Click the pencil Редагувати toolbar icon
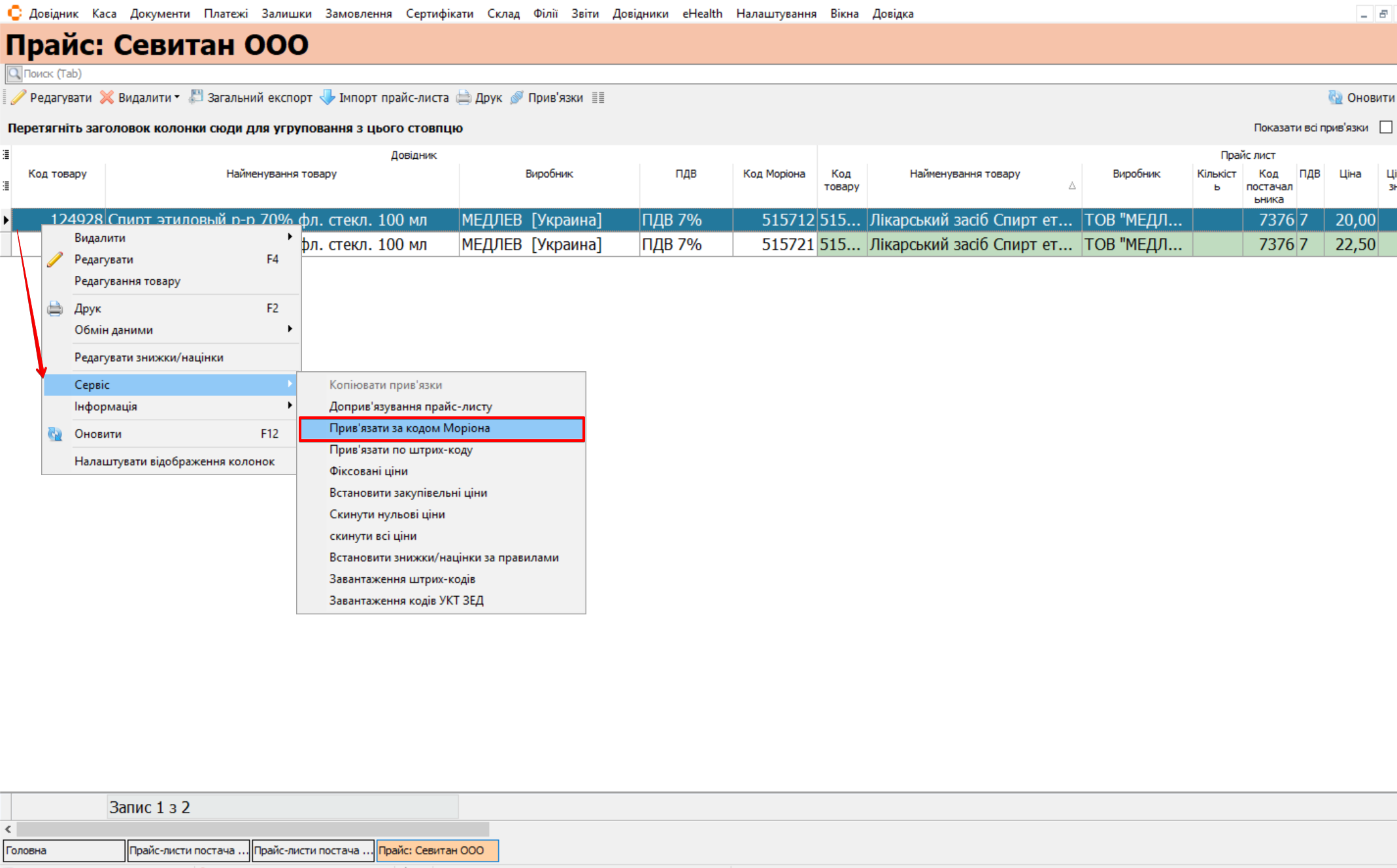 tap(19, 97)
